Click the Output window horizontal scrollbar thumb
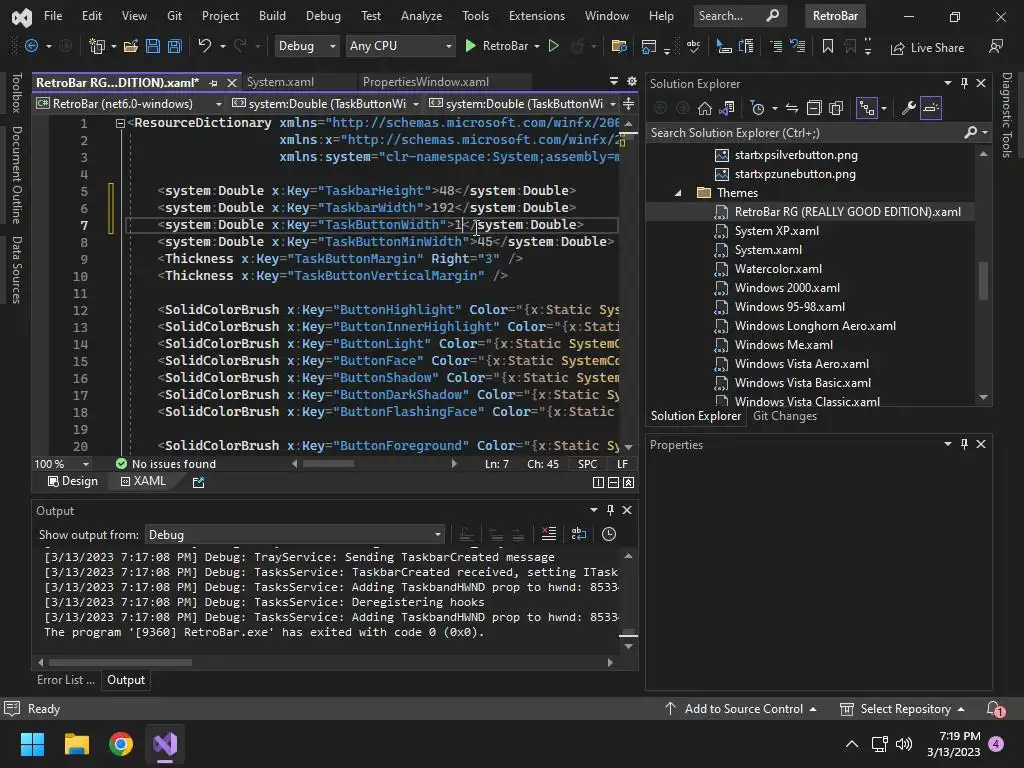The width and height of the screenshot is (1024, 768). pos(120,662)
